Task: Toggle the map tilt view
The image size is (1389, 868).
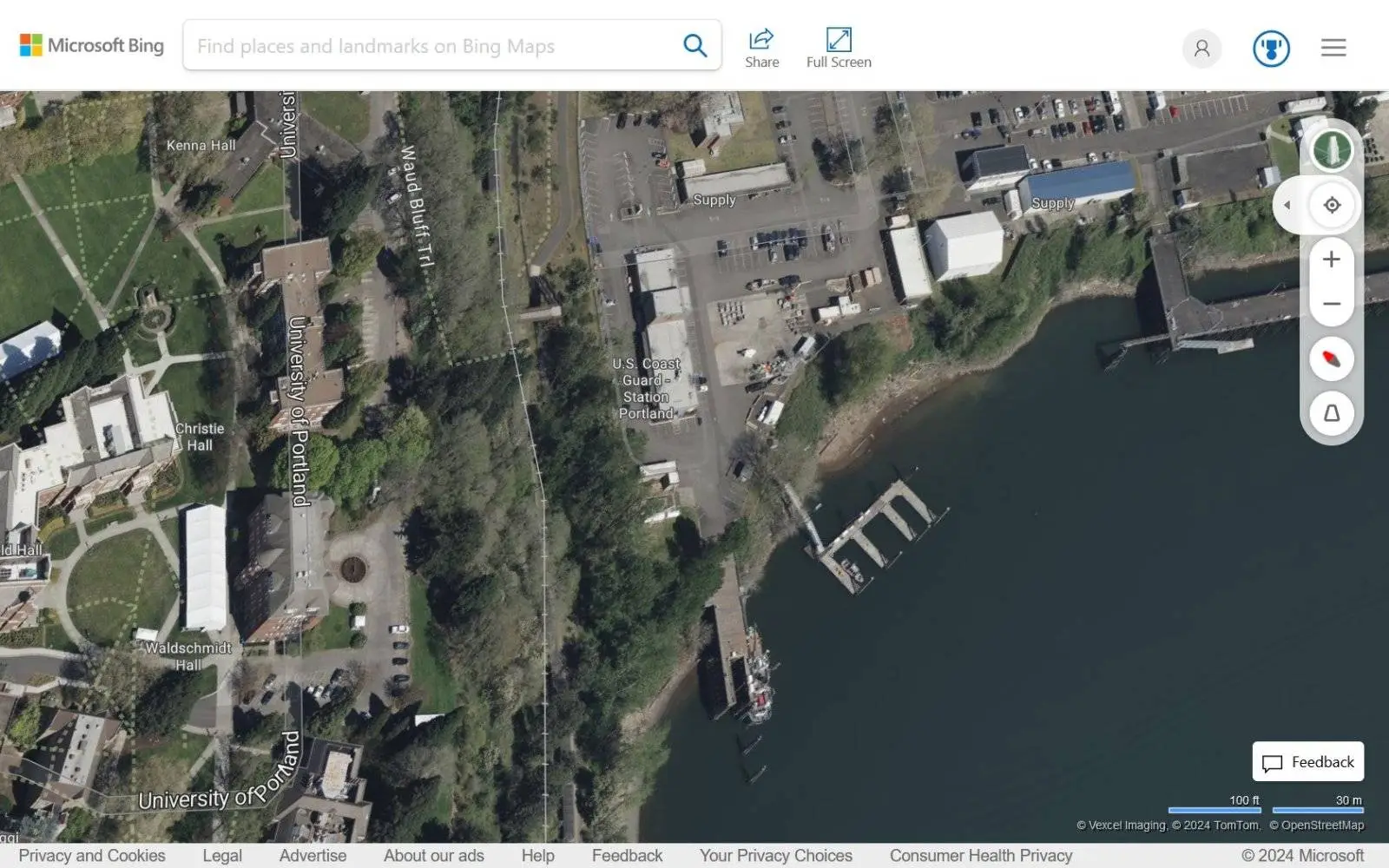Action: click(1332, 413)
